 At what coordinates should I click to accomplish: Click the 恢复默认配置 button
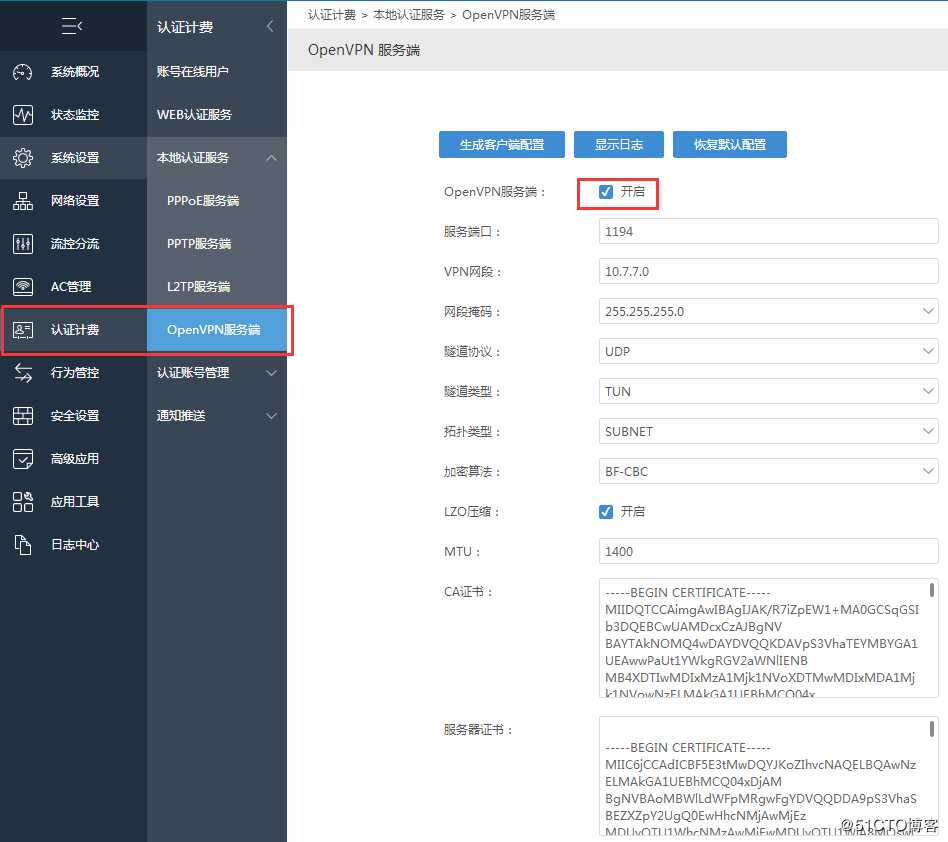coord(730,144)
